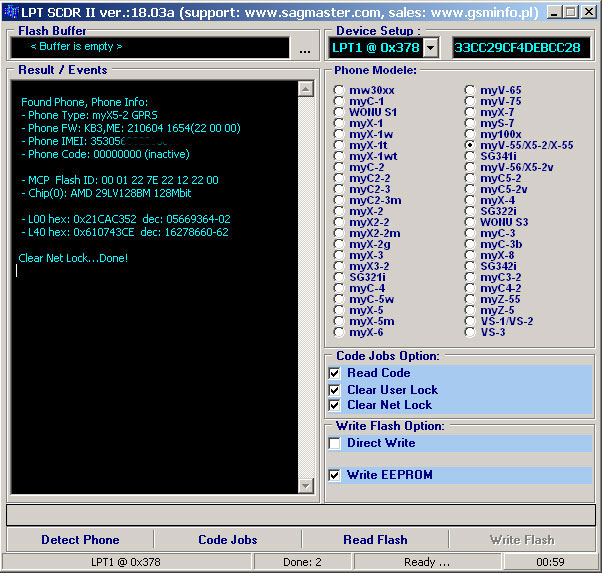Select myV-56/X5-2v phone model
Image resolution: width=602 pixels, height=573 pixels.
pyautogui.click(x=470, y=167)
